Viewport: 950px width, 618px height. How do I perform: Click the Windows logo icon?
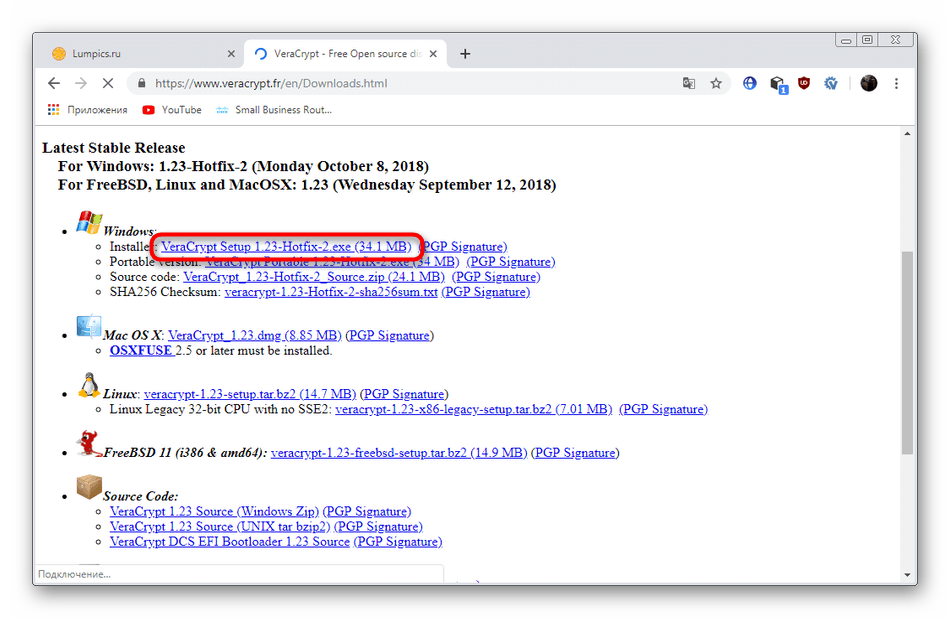[89, 222]
